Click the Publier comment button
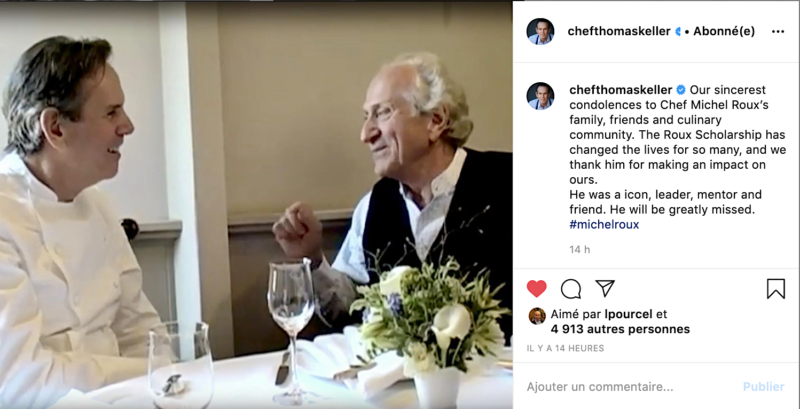 (x=763, y=387)
